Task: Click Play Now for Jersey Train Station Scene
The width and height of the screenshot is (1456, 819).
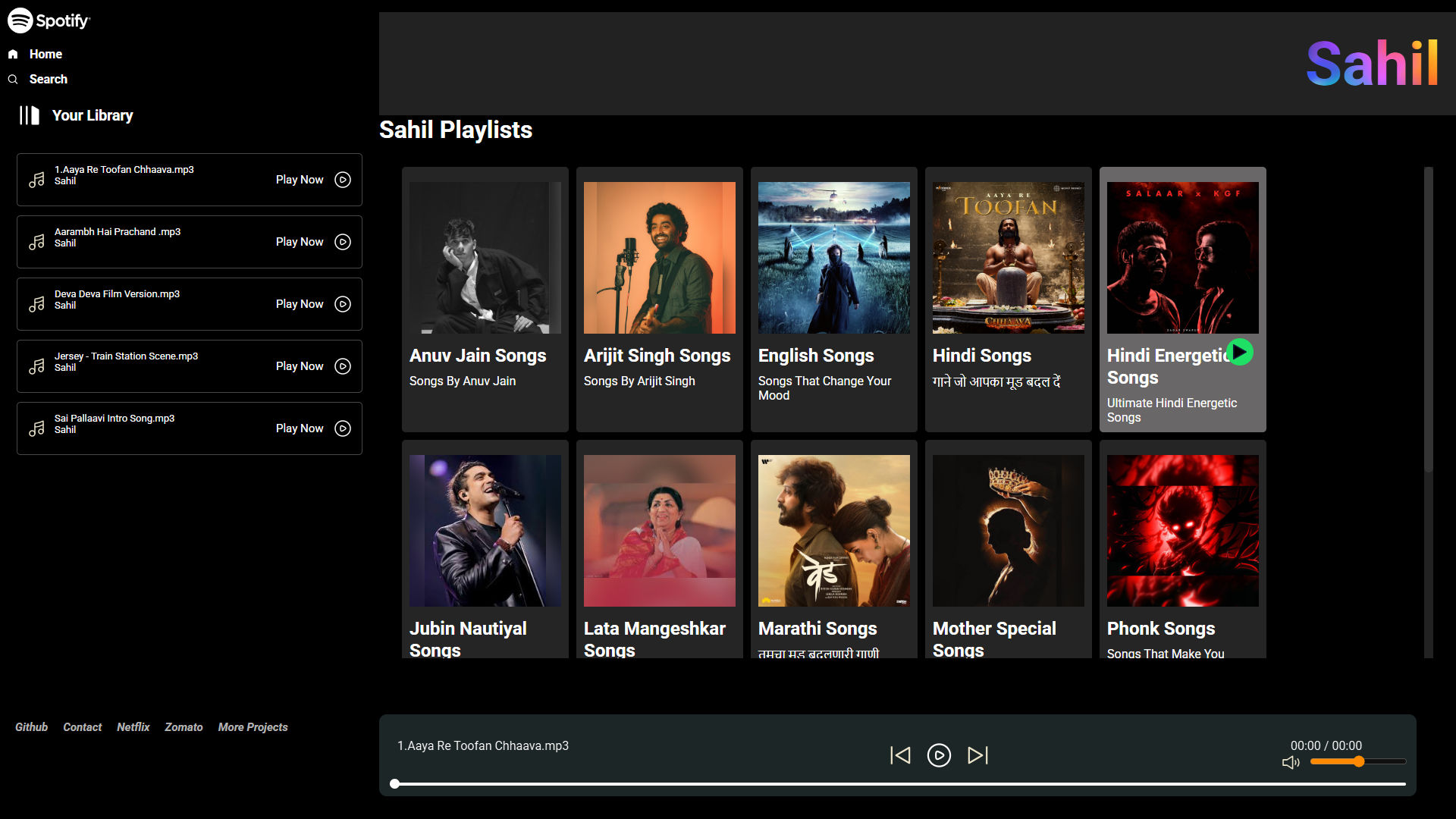Action: (300, 366)
